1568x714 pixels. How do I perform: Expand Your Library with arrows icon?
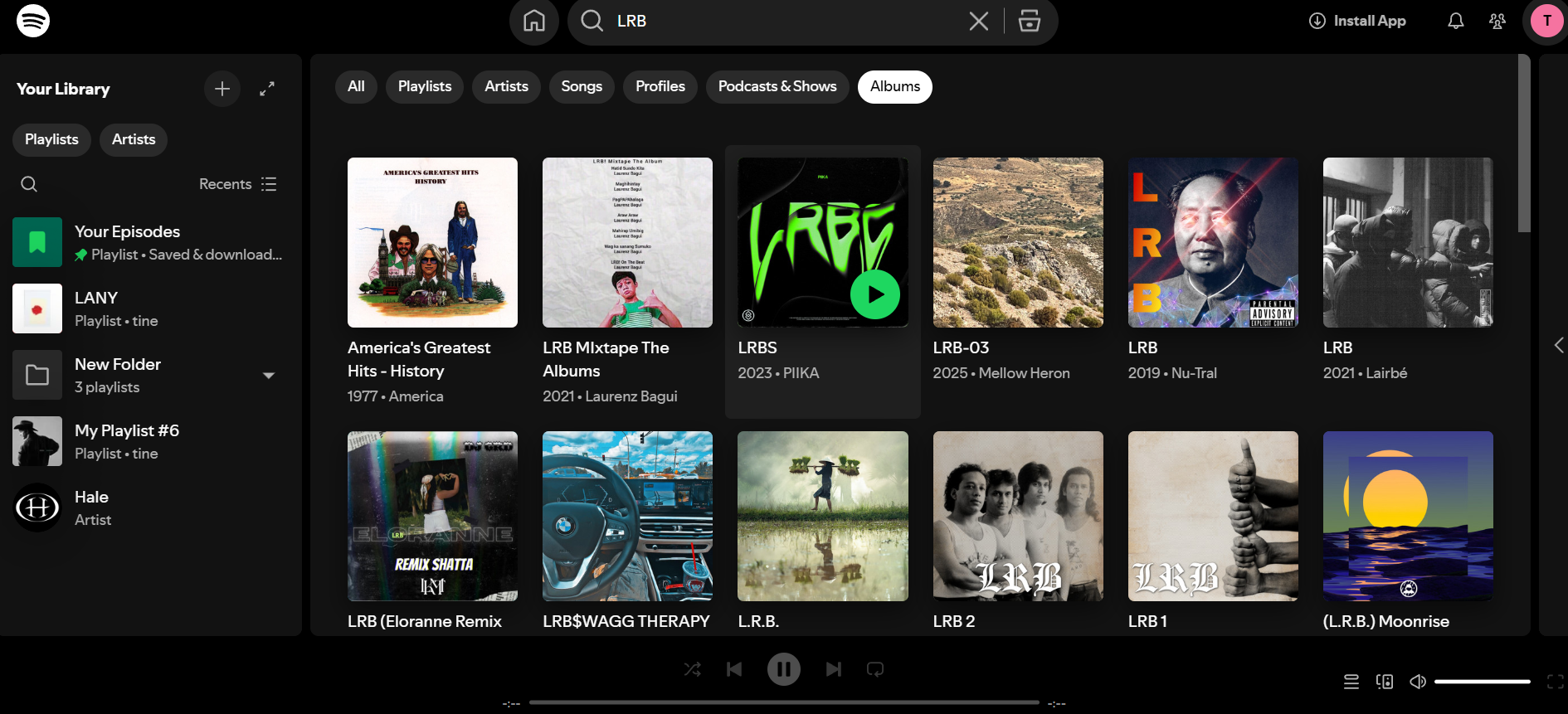tap(267, 89)
